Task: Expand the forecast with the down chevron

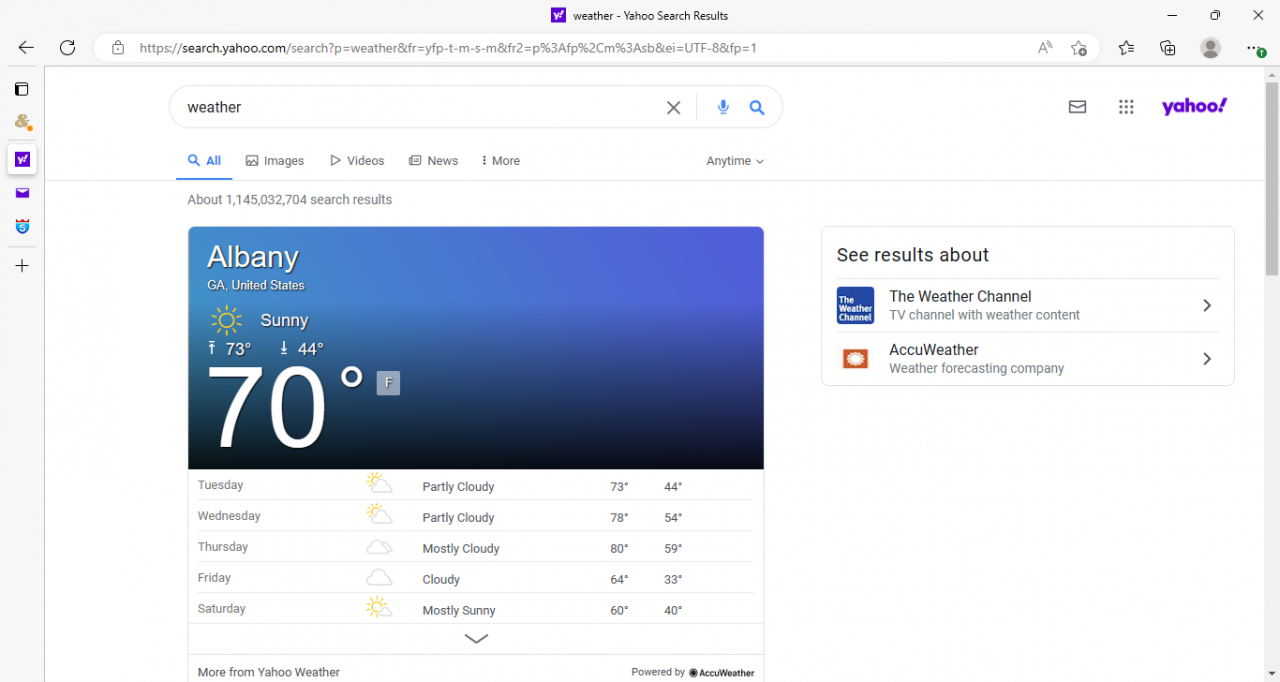Action: point(476,639)
